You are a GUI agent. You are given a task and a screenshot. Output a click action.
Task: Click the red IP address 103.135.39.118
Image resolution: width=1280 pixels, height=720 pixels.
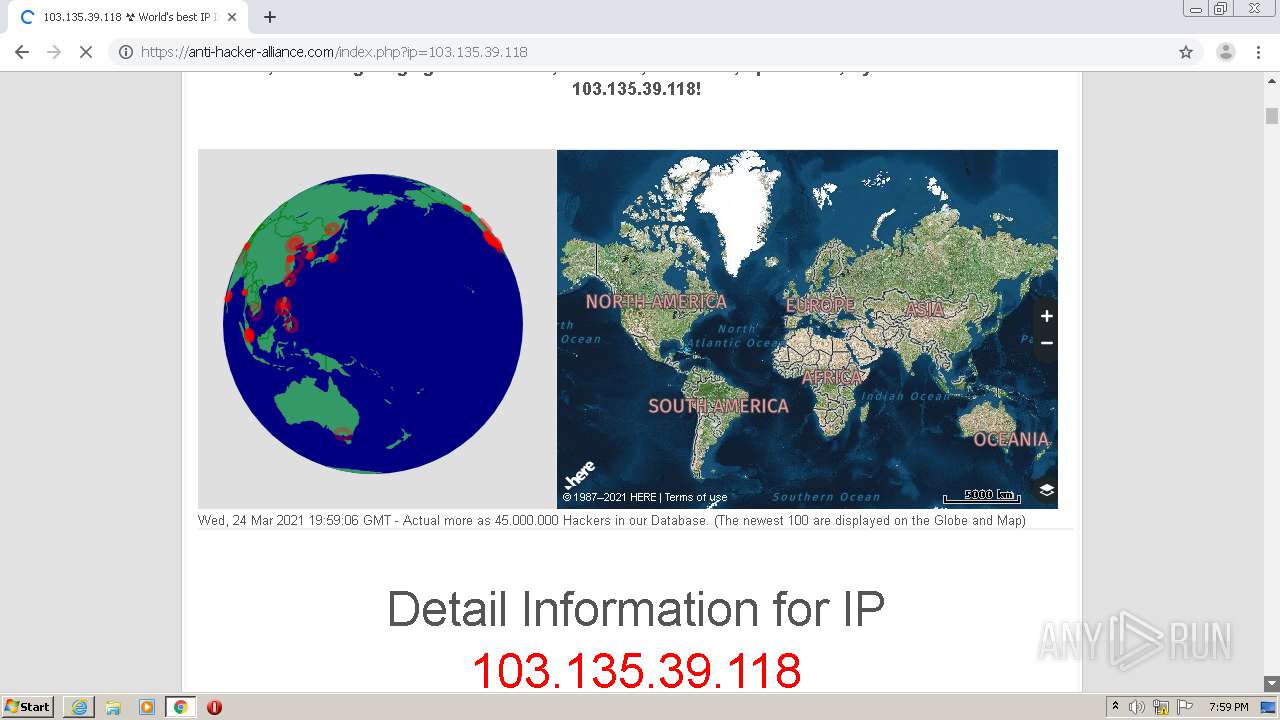pos(636,670)
